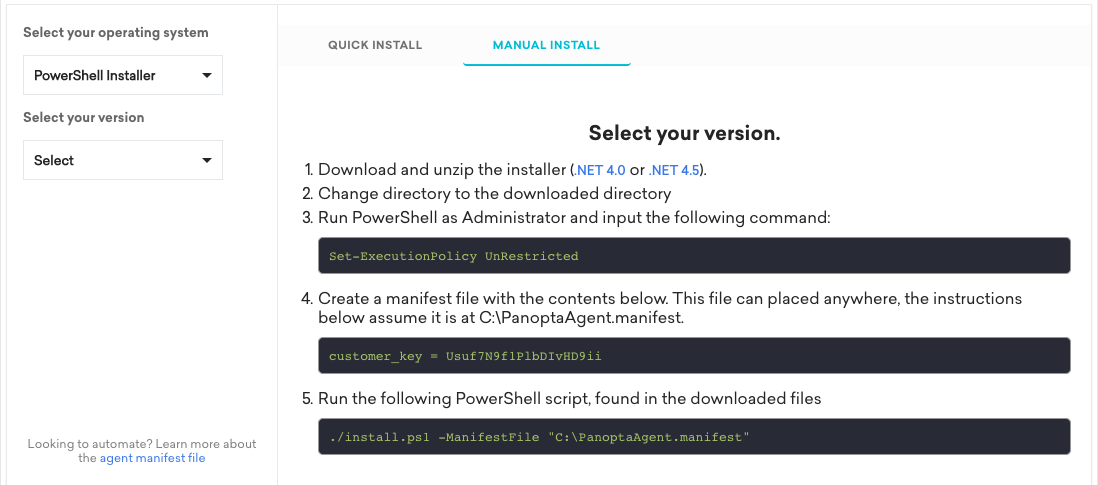Click the 'Run PowerShell as Administrator' step
Image resolution: width=1098 pixels, height=485 pixels.
click(x=574, y=217)
